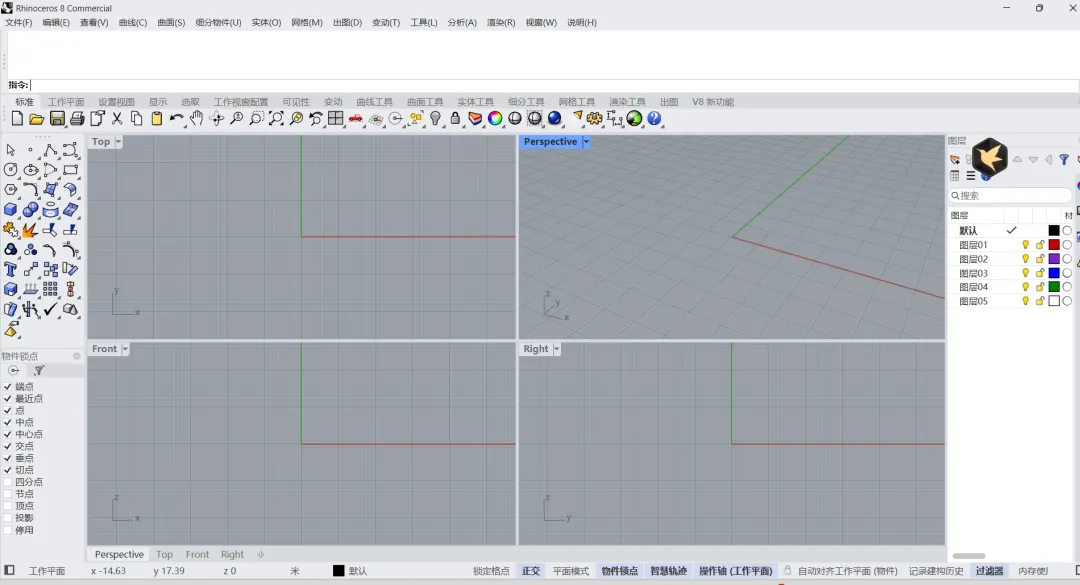
Task: Open Help with the blue question mark icon
Action: [x=654, y=119]
